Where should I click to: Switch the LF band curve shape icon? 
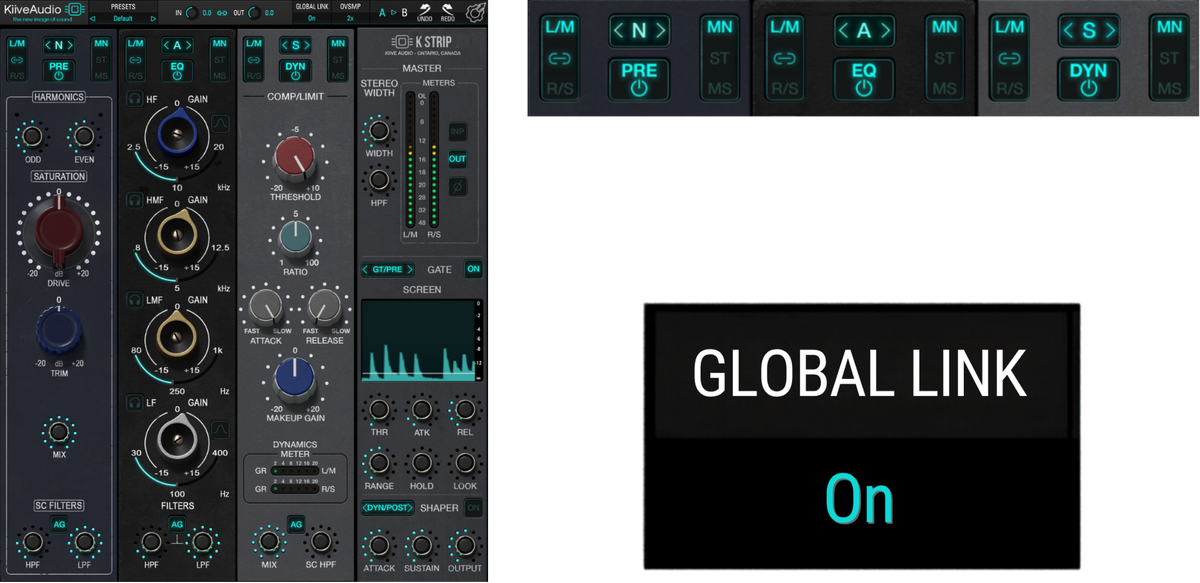[x=222, y=429]
